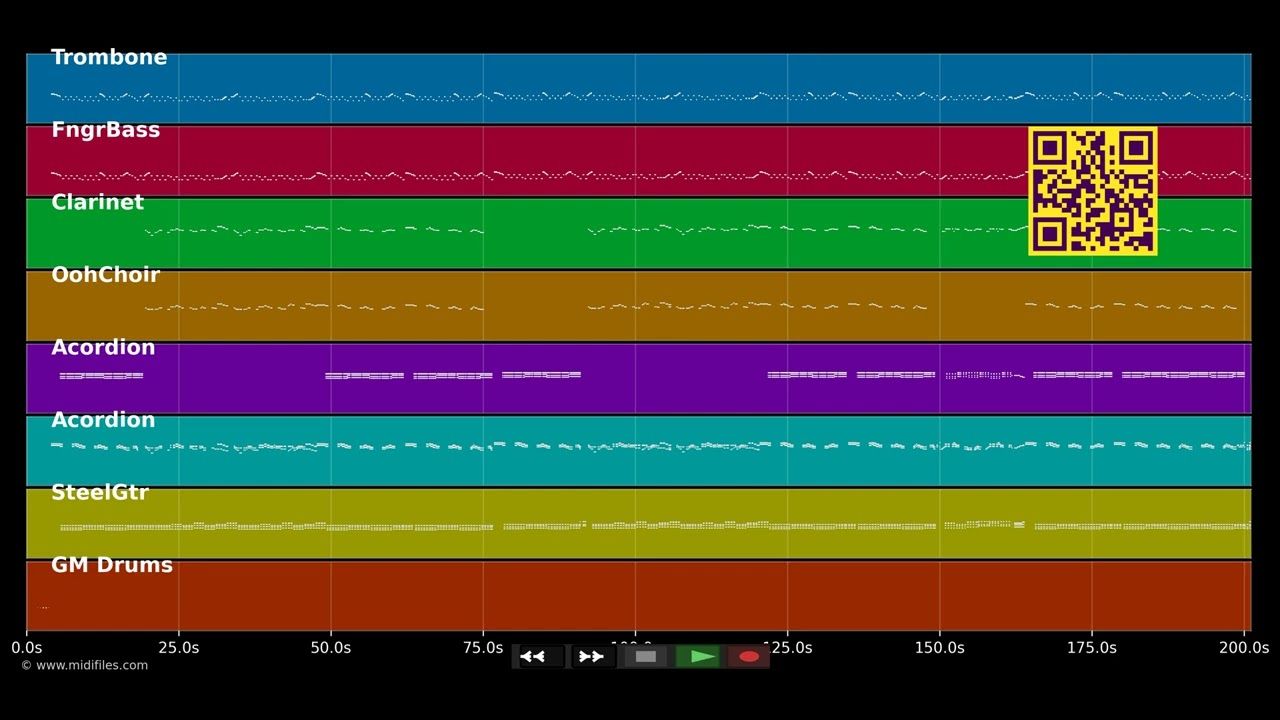Click the 25.0s time axis marker

(179, 648)
